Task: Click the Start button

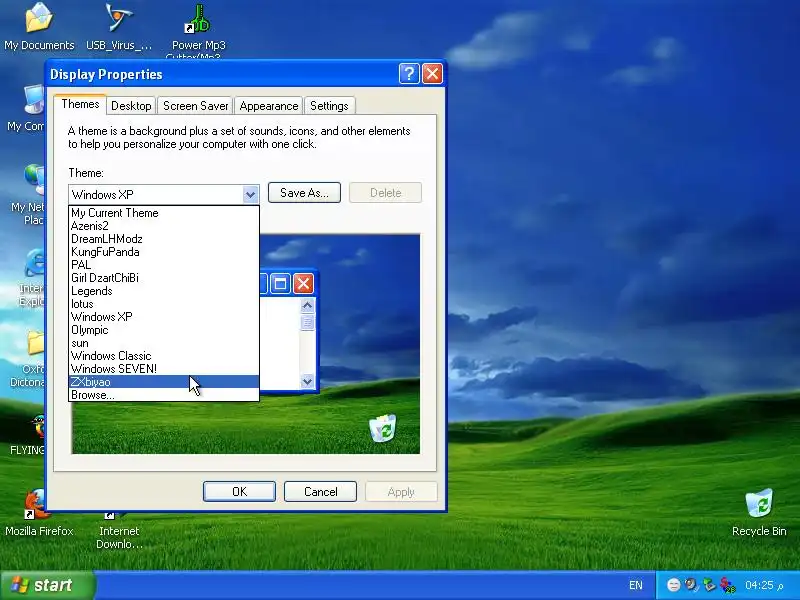Action: click(x=47, y=585)
